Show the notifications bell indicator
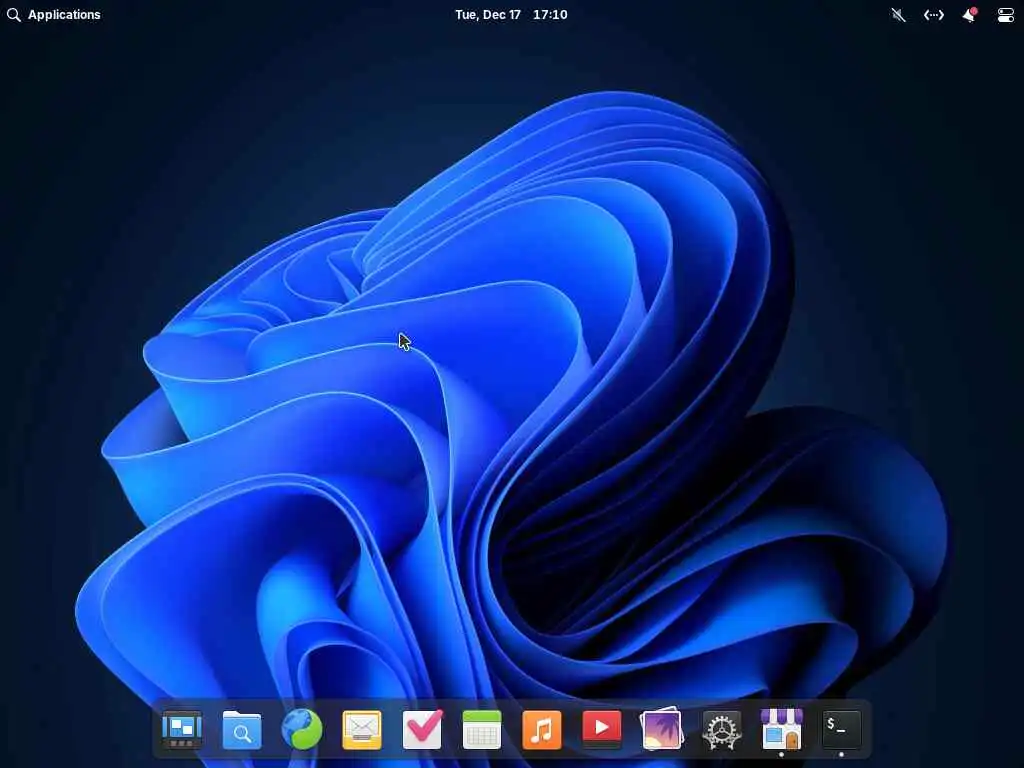 coord(970,14)
